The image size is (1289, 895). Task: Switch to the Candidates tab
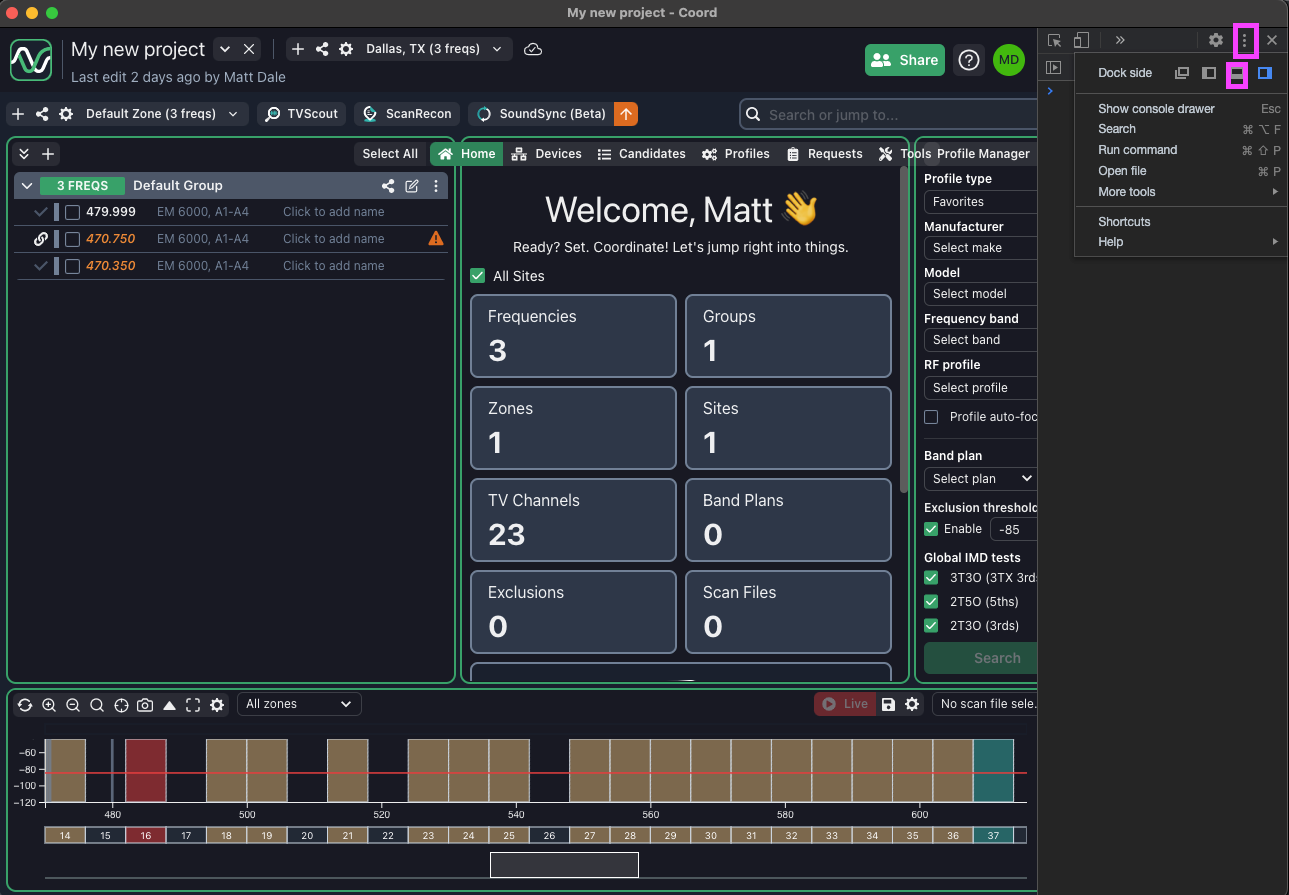coord(641,154)
